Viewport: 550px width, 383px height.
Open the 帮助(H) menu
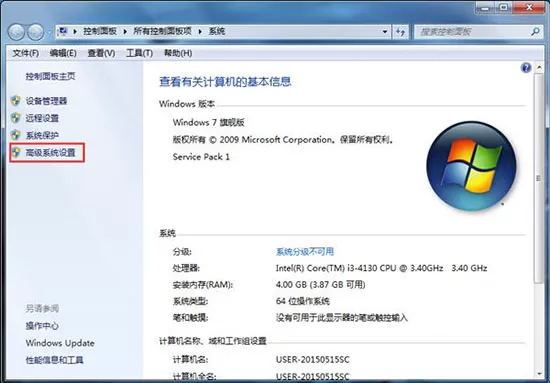tap(178, 53)
